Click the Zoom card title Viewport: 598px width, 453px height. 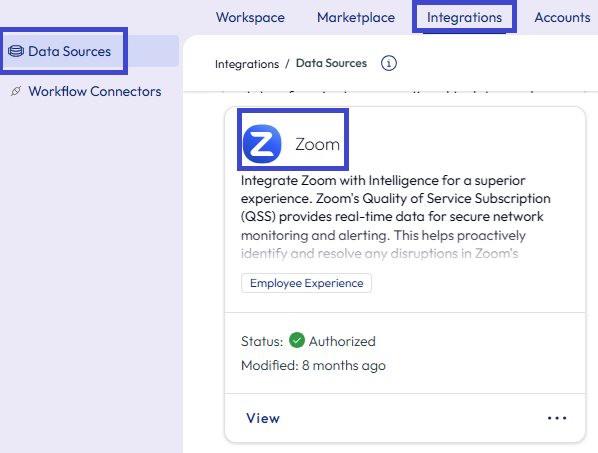pos(317,145)
